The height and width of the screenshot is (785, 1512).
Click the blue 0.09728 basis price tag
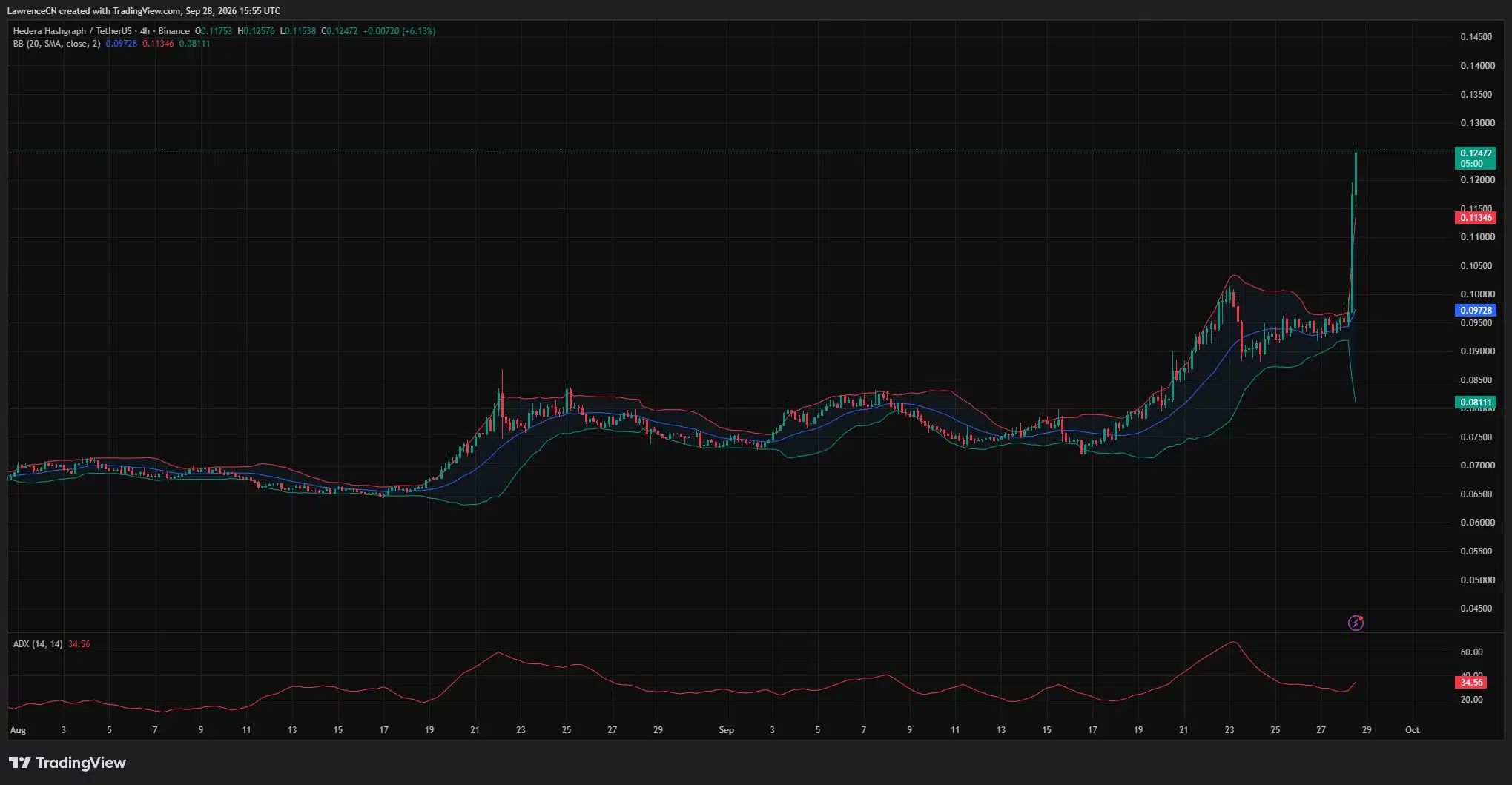(1475, 311)
